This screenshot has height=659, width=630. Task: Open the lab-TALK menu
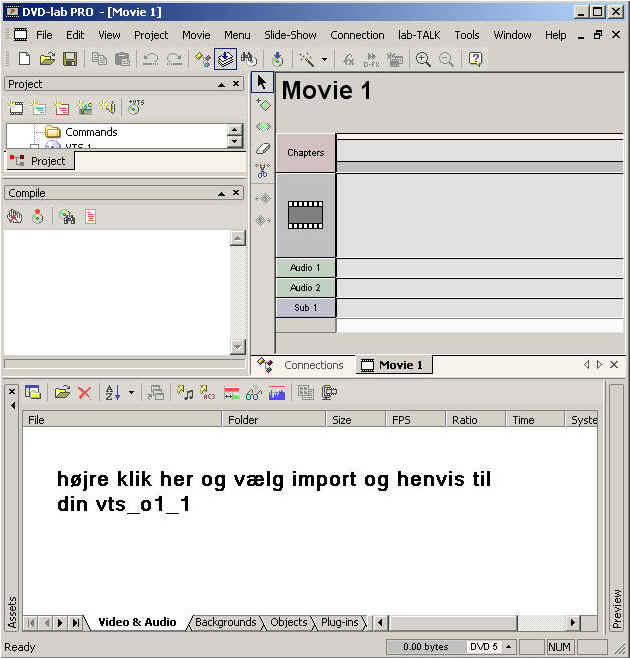point(419,35)
